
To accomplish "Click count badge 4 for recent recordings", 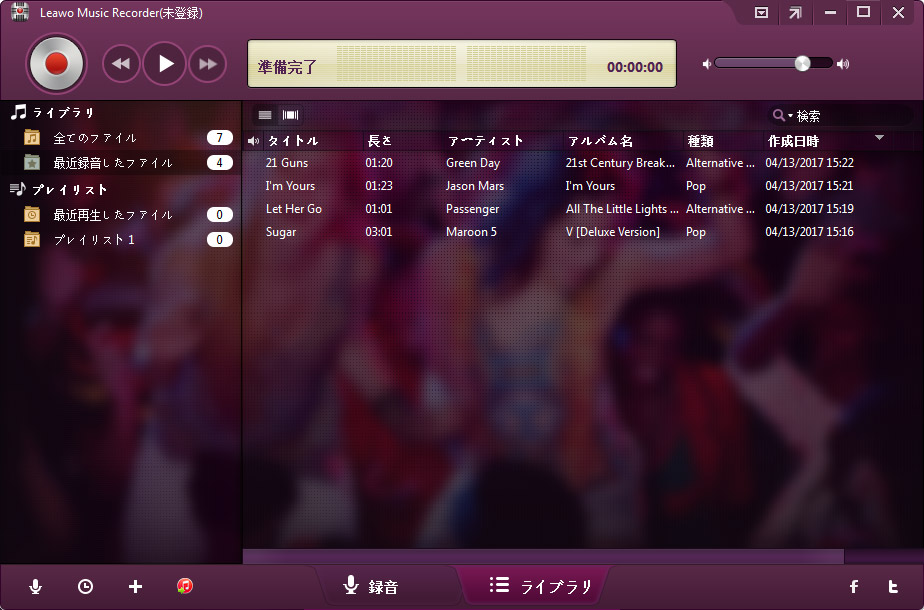I will point(219,163).
